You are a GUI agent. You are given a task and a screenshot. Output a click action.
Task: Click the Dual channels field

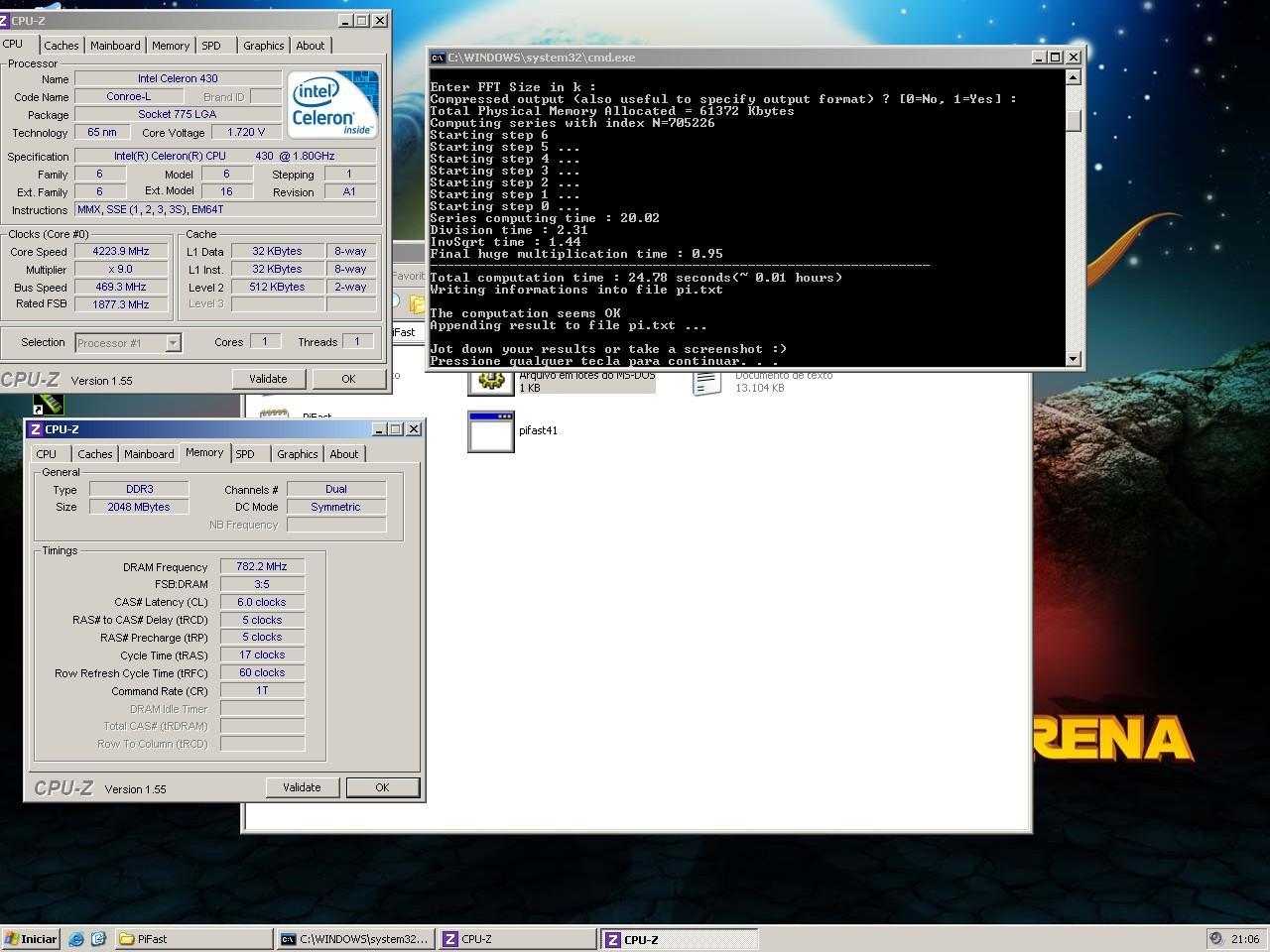pos(336,489)
